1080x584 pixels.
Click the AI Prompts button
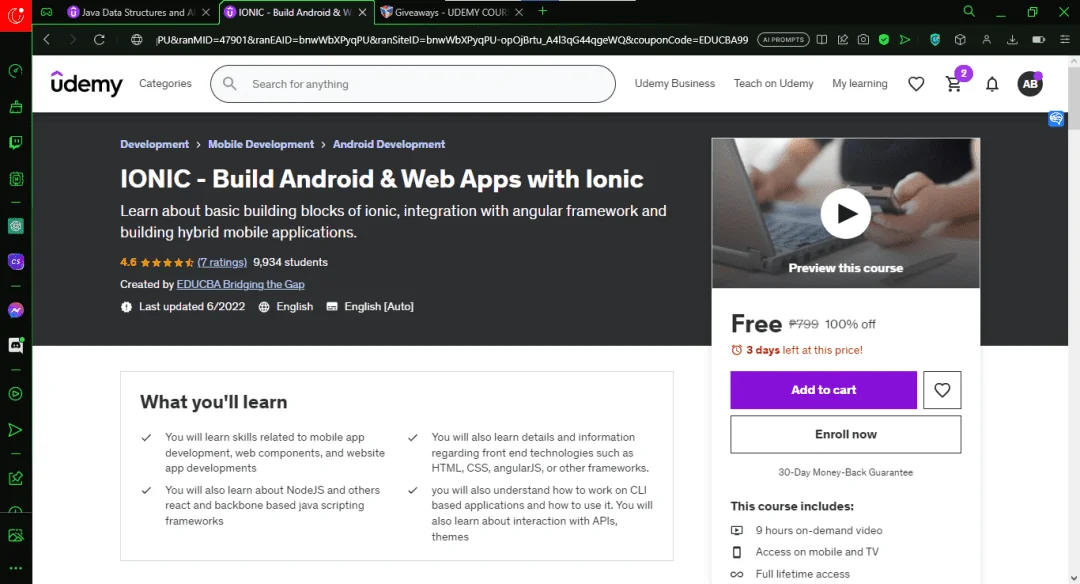click(782, 40)
